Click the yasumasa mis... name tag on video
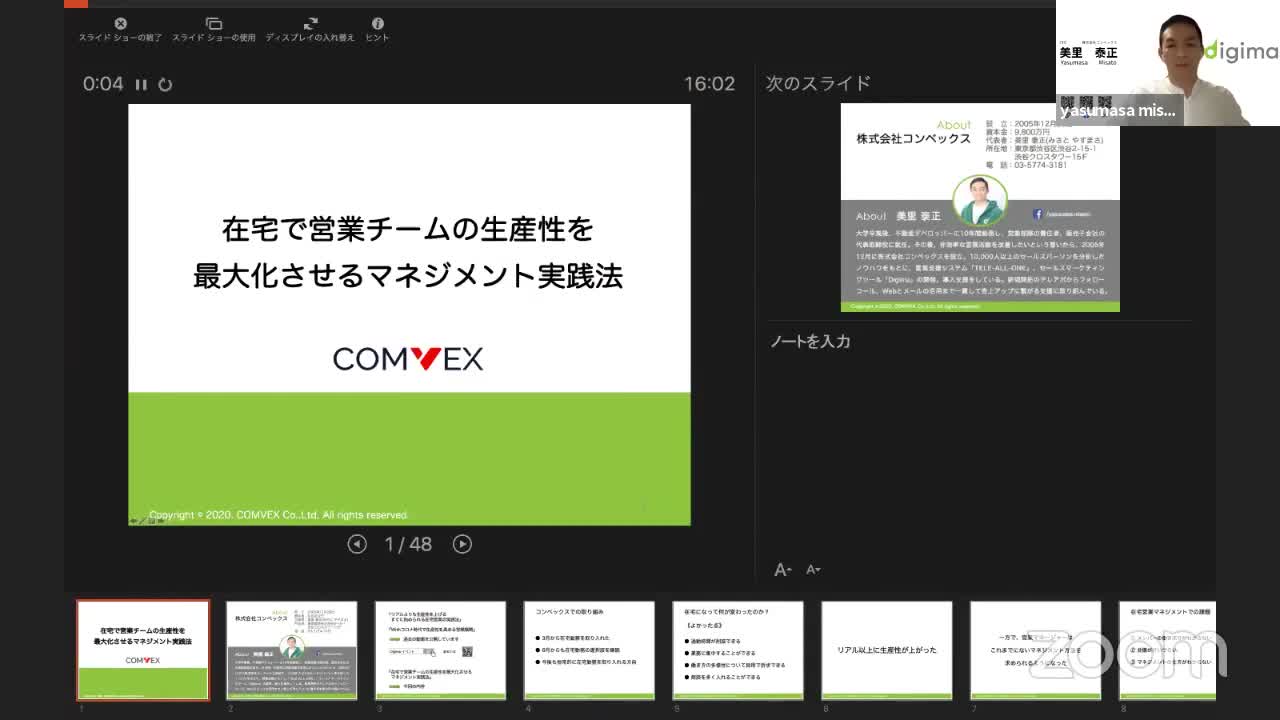 pyautogui.click(x=1119, y=111)
